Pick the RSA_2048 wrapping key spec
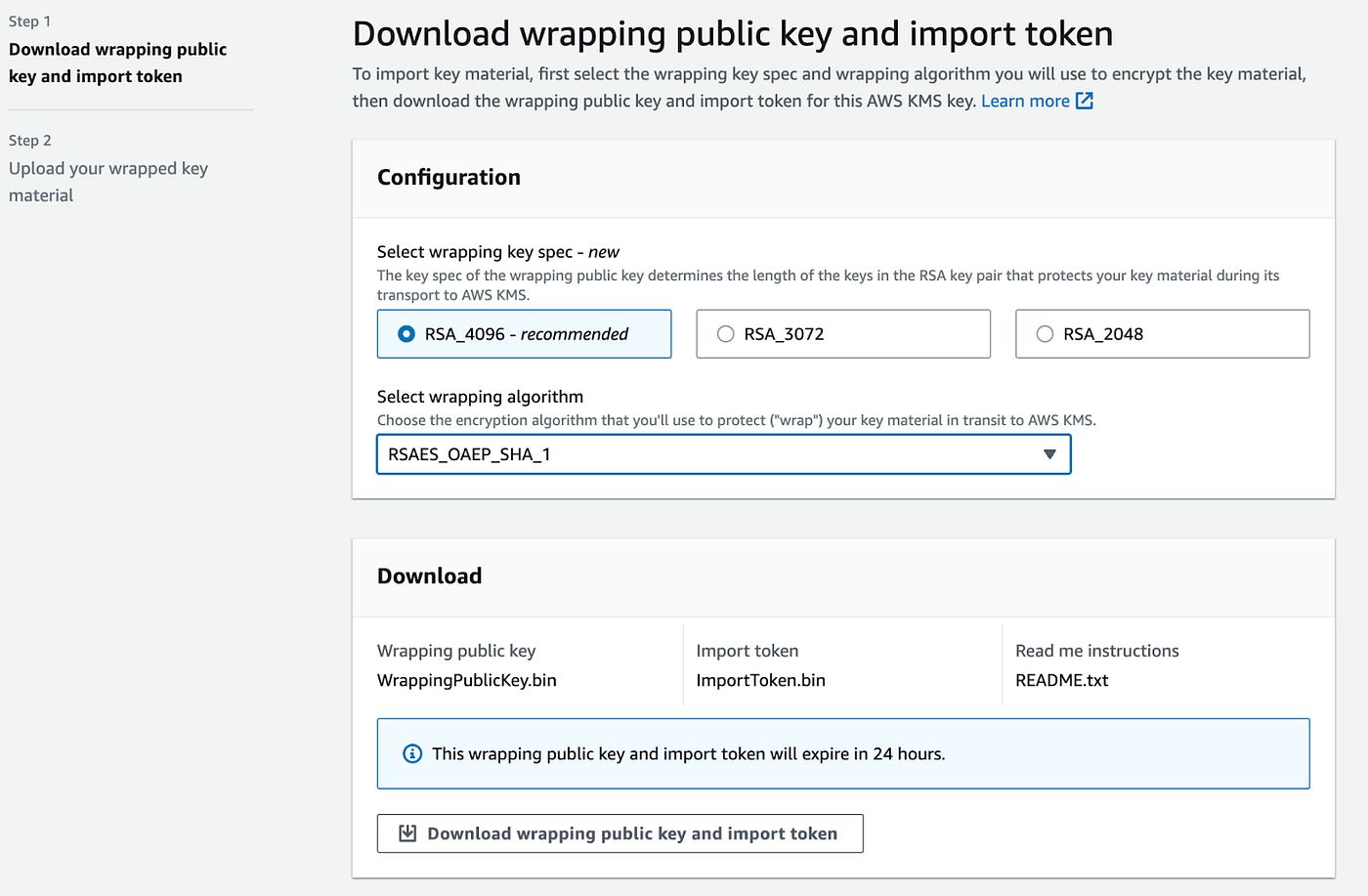The width and height of the screenshot is (1368, 896). [x=1045, y=334]
